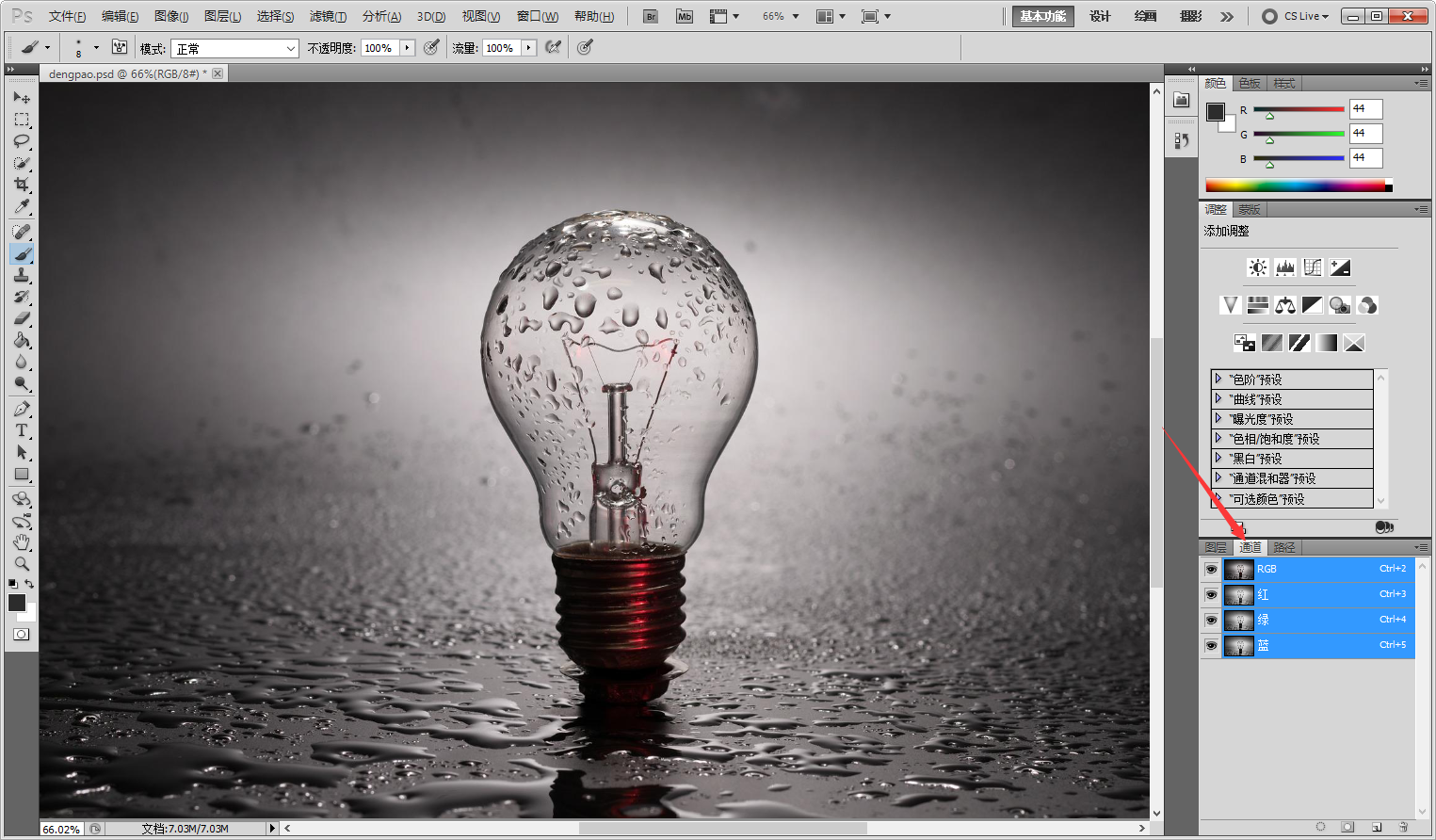Viewport: 1436px width, 840px height.
Task: Open the 滤镜 (Filter) menu
Action: [328, 16]
